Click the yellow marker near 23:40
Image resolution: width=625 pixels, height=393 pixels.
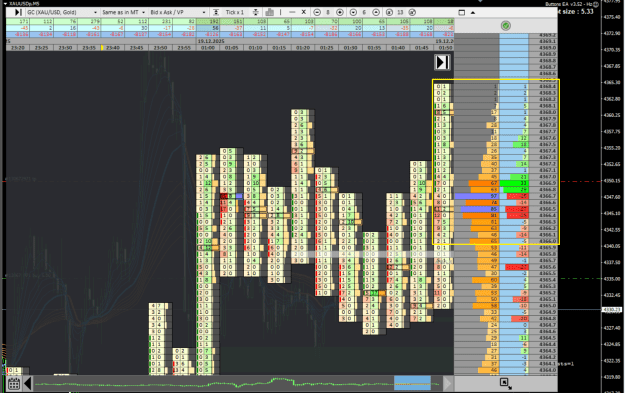pyautogui.click(x=102, y=48)
